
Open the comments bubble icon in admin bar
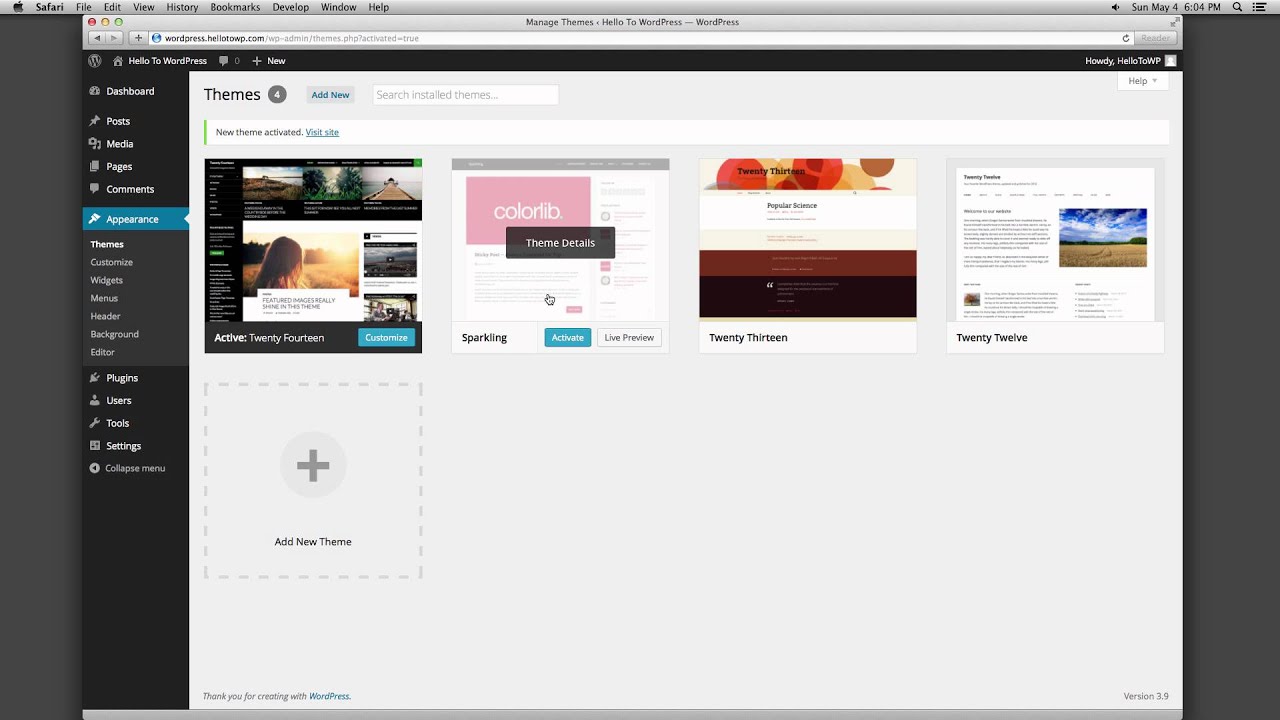point(223,61)
